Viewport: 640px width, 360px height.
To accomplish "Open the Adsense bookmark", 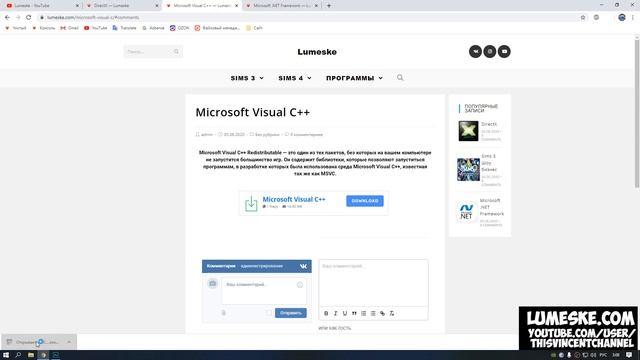I will point(153,28).
